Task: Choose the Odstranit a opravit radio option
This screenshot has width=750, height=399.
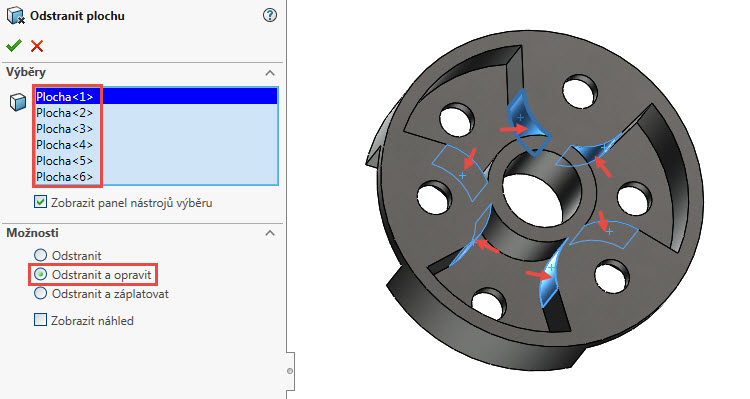Action: tap(41, 274)
